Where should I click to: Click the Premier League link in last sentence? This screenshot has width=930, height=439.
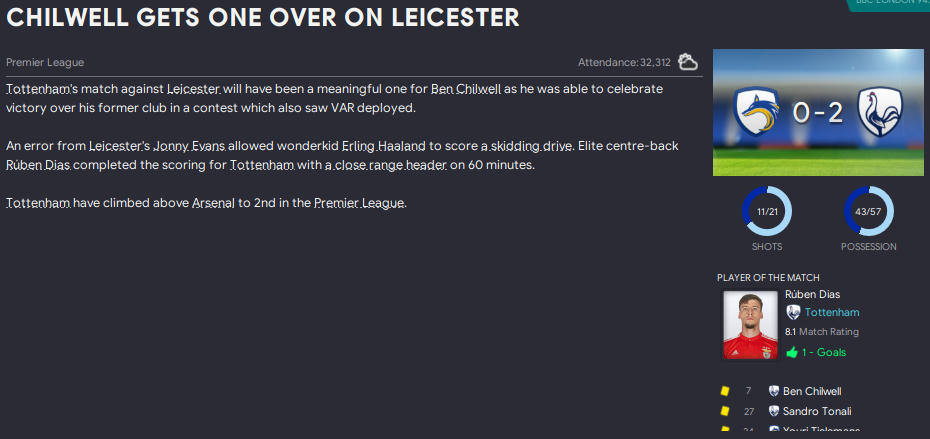click(358, 203)
